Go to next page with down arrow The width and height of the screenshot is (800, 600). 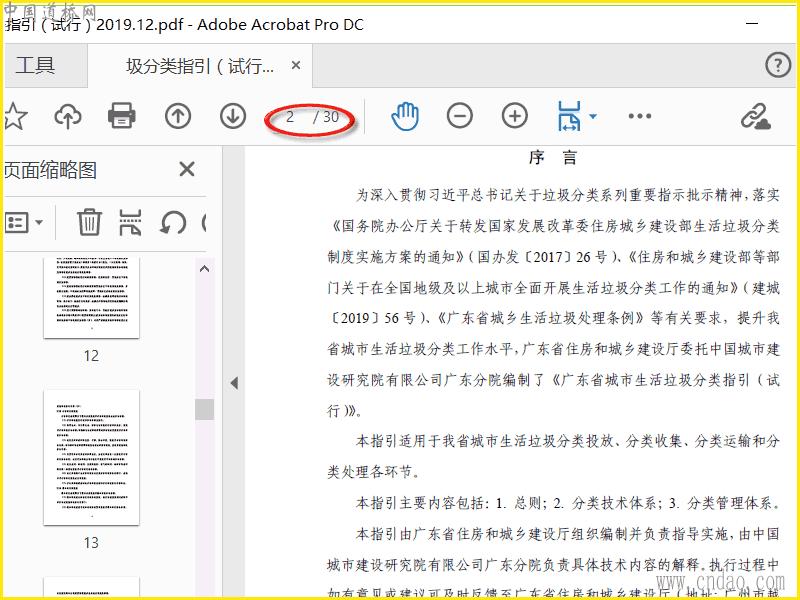click(233, 116)
